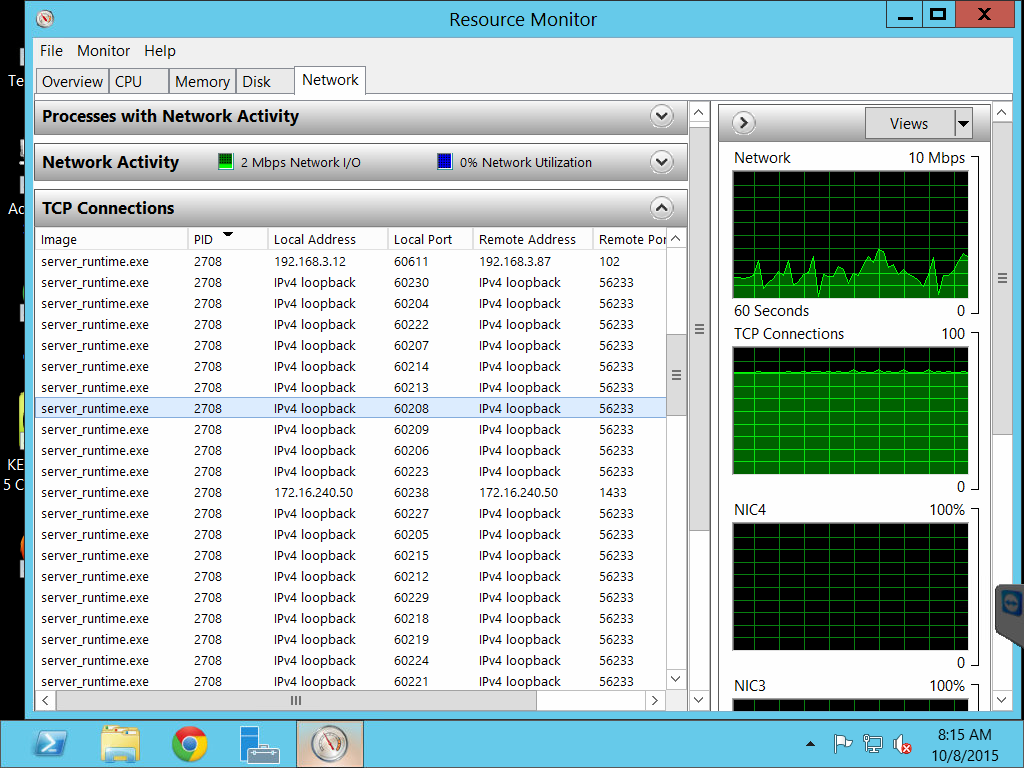This screenshot has height=768, width=1024.
Task: Sort by Remote Port column header
Action: (630, 239)
